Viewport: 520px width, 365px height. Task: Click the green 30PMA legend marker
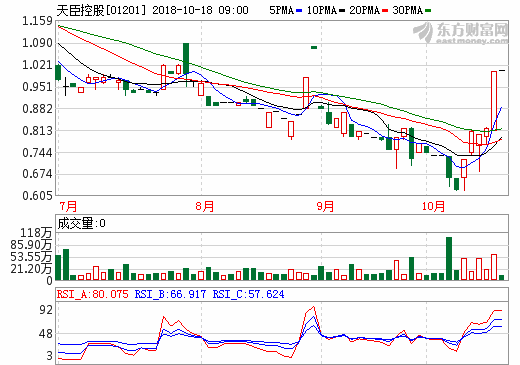428,11
